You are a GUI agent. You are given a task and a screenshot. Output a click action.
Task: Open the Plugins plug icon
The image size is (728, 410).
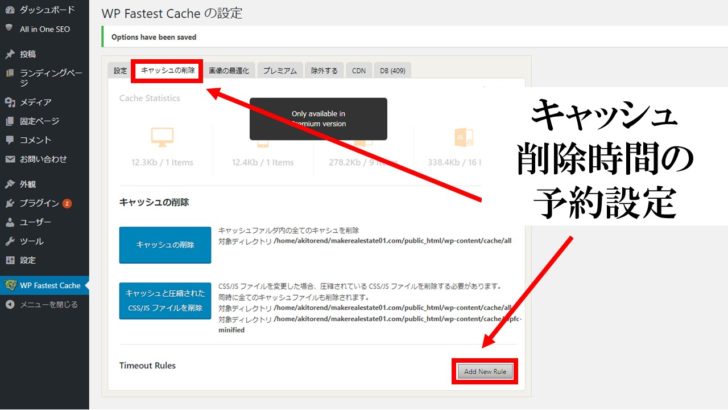coord(10,203)
